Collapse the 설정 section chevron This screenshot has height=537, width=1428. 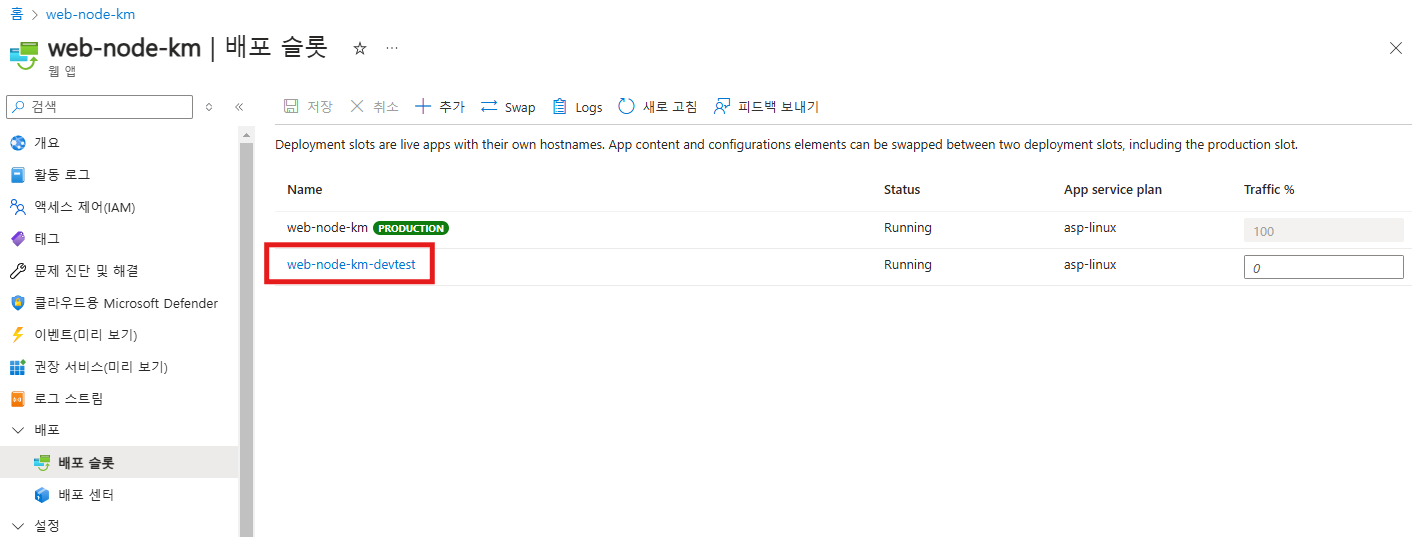pos(17,526)
